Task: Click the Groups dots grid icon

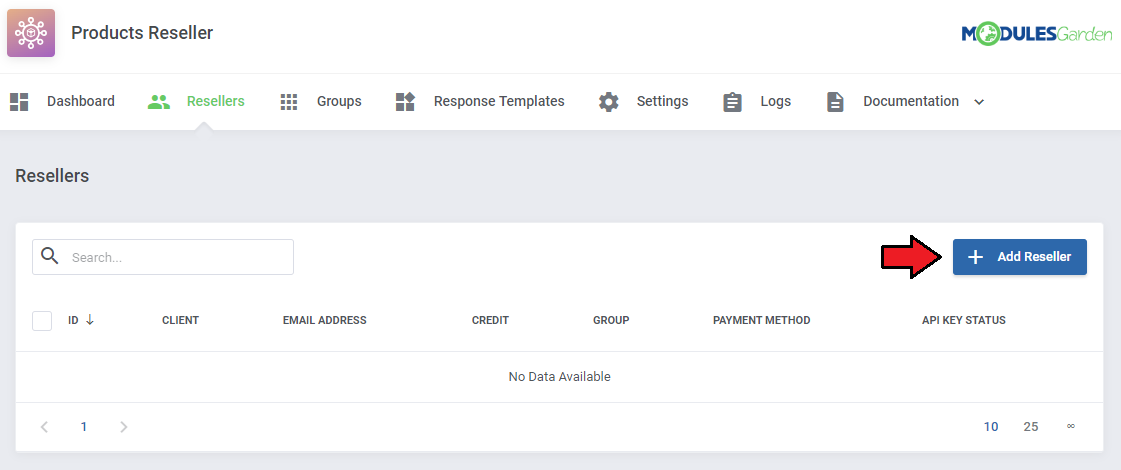Action: point(289,102)
